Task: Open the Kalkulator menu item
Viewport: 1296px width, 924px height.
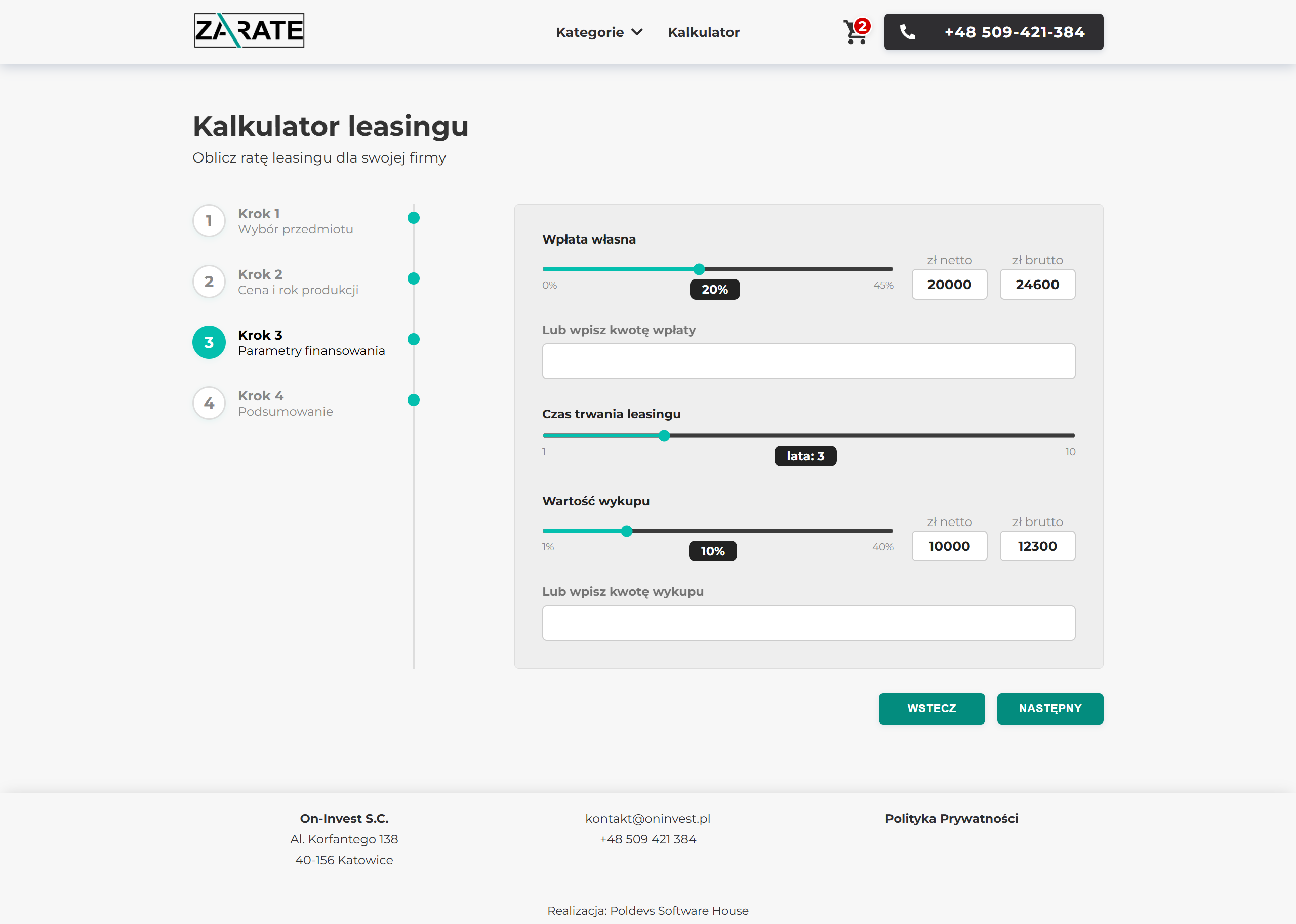Action: point(703,32)
